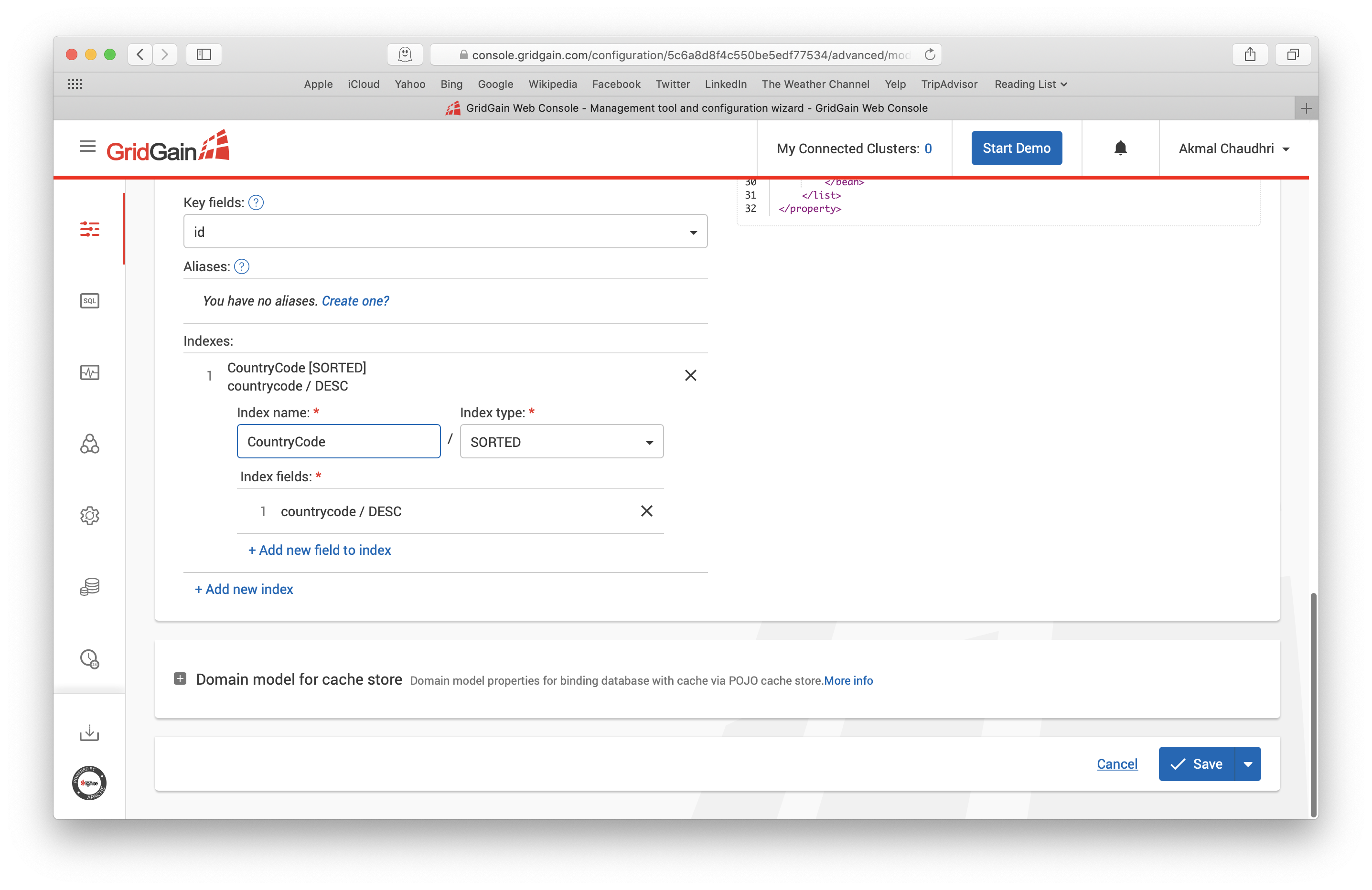Click the download agent sidebar icon
The height and width of the screenshot is (890, 1372).
(89, 733)
